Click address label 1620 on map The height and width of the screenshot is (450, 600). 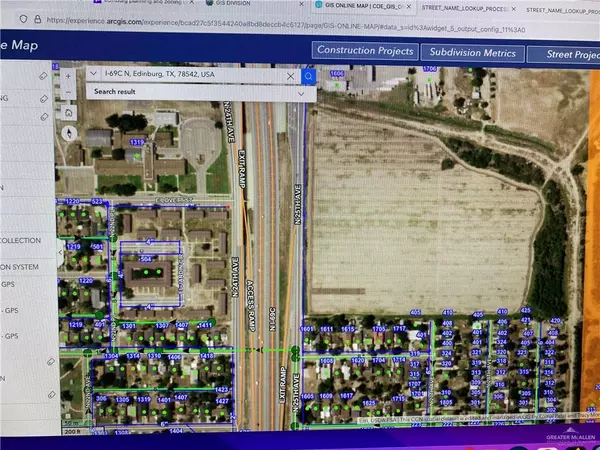357,360
